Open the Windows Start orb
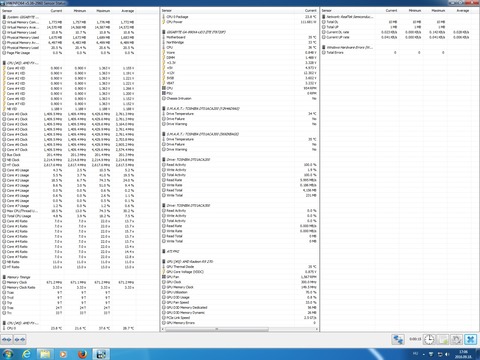The height and width of the screenshot is (360, 480). (7, 354)
